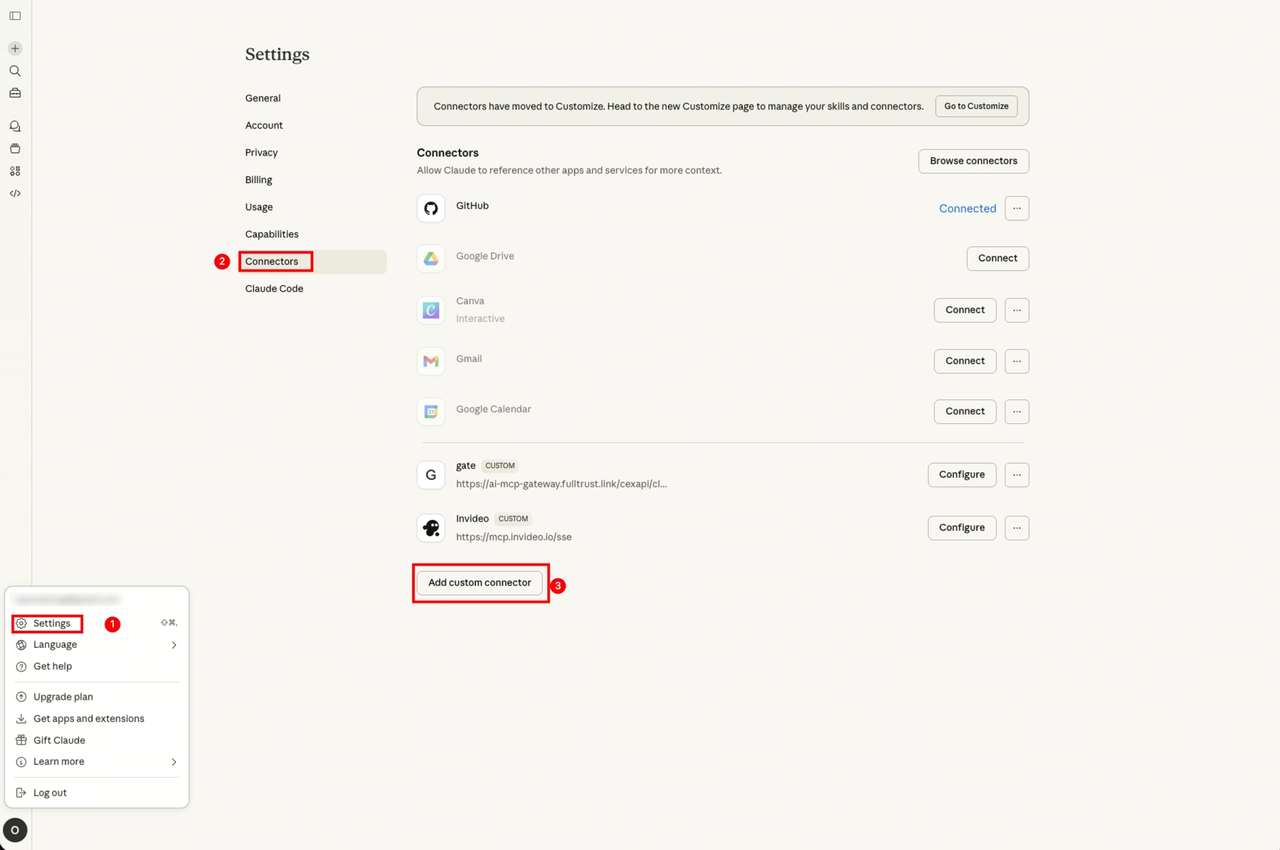Open the code icon in the sidebar
The width and height of the screenshot is (1280, 850).
coord(15,193)
